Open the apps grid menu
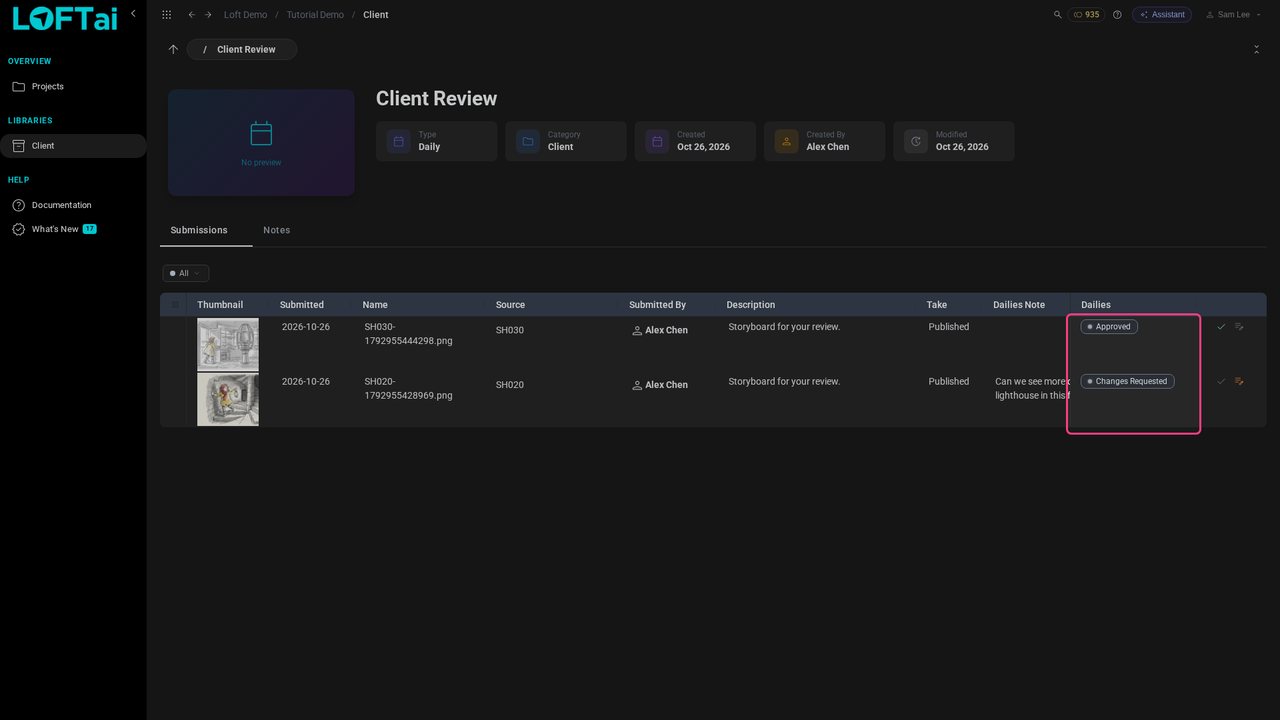1280x720 pixels. [166, 15]
